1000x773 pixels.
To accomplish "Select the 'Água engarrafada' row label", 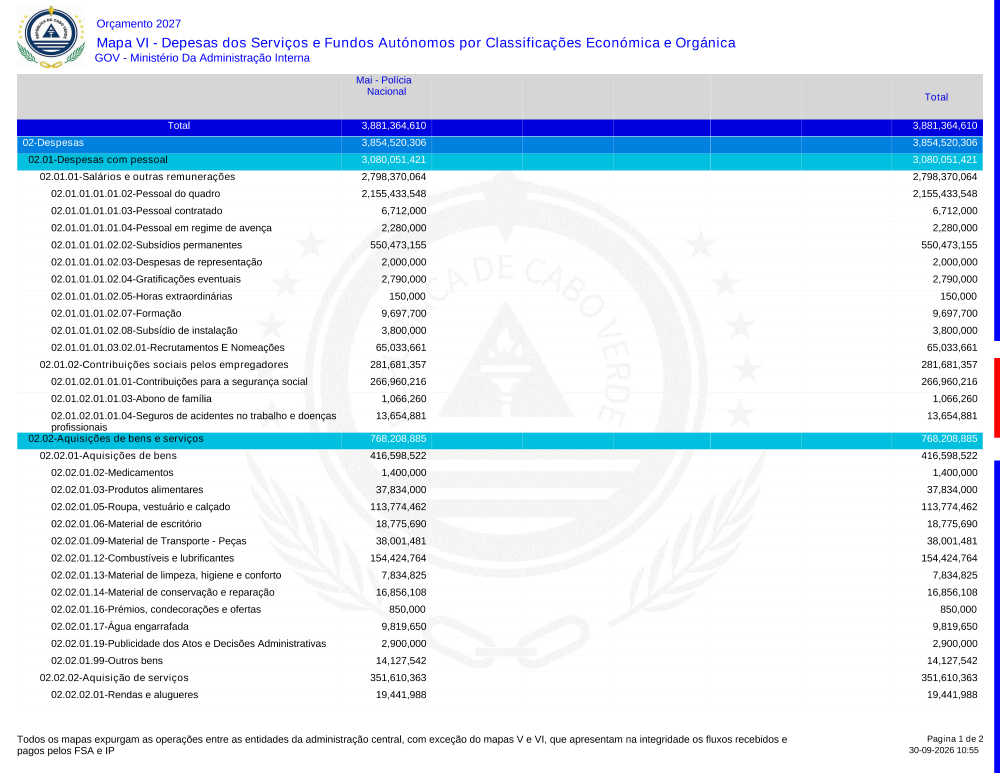I will tap(120, 627).
